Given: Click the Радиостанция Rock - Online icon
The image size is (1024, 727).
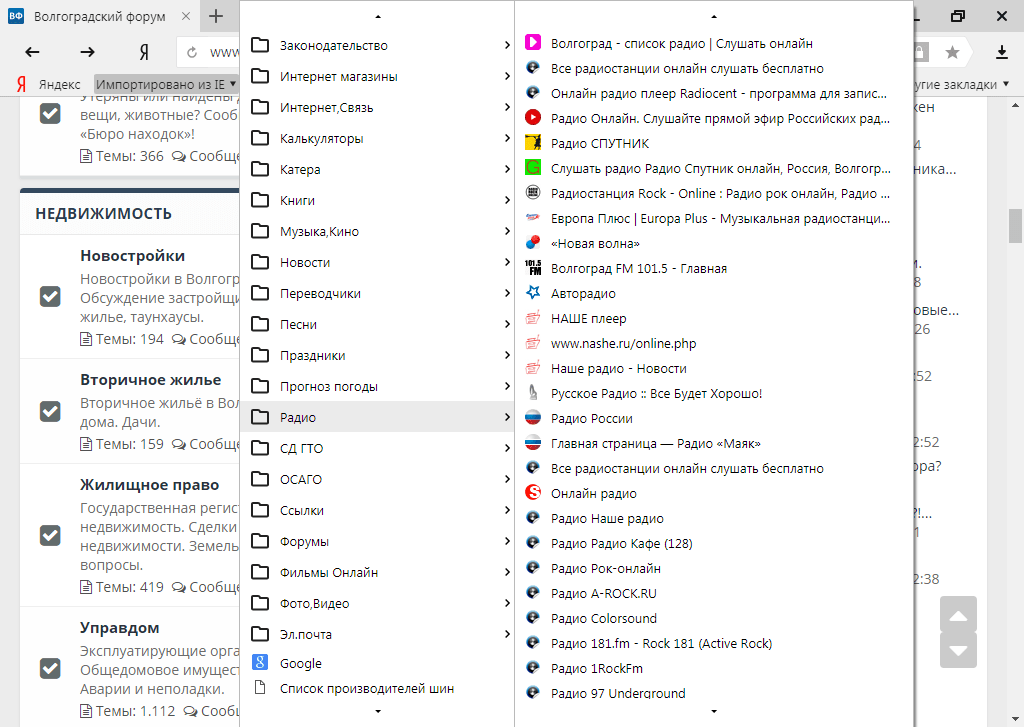Looking at the screenshot, I should pyautogui.click(x=533, y=193).
